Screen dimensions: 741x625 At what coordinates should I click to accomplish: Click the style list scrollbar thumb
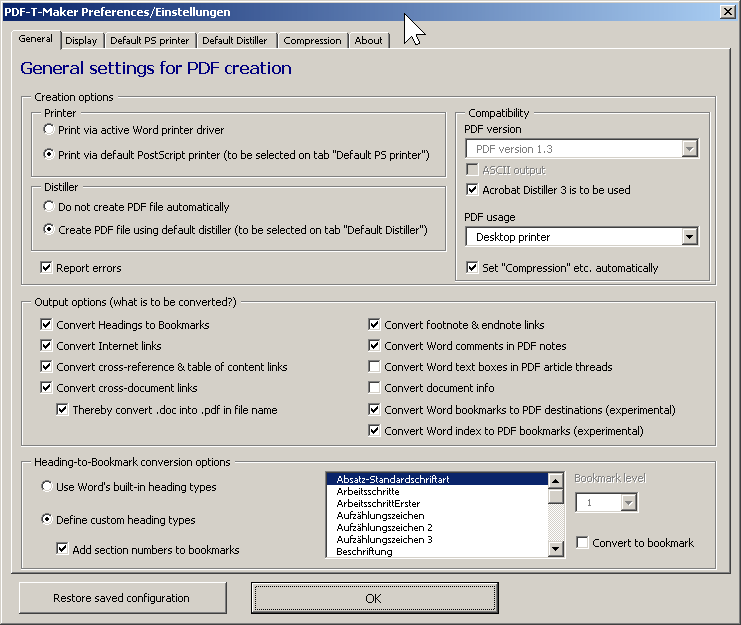tap(556, 497)
